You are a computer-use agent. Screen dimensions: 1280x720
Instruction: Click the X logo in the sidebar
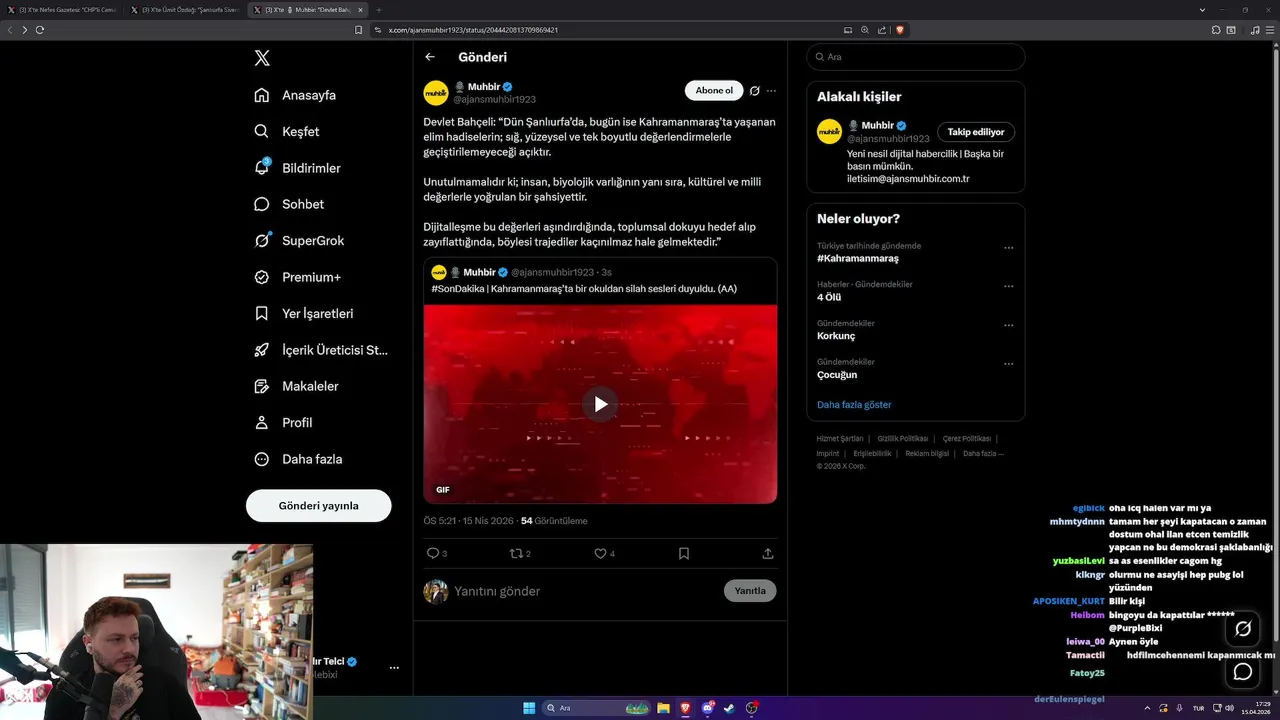coord(262,58)
